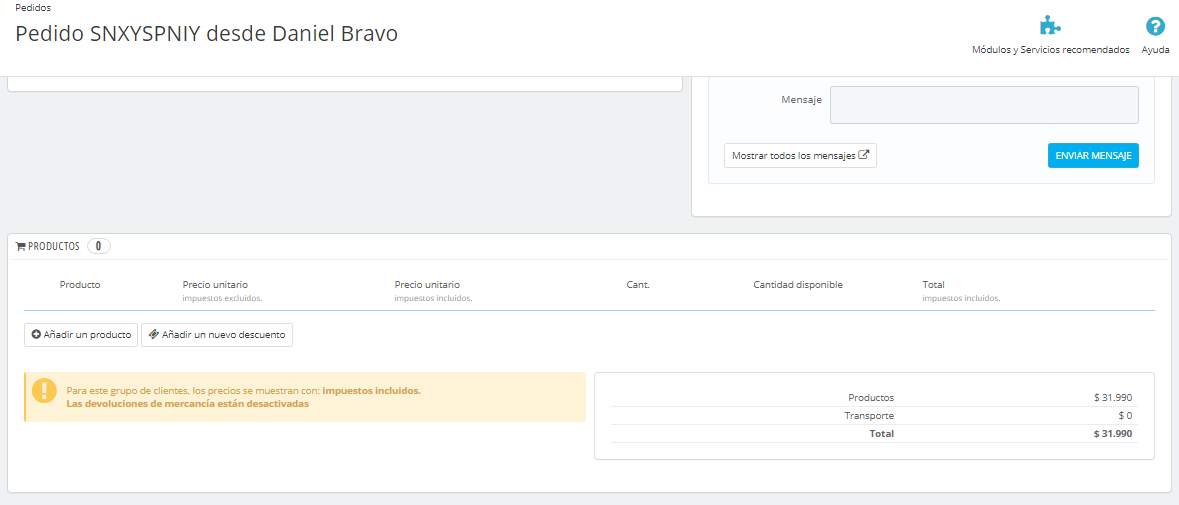
Task: Click Precio unitario impuestos incluidos header
Action: (x=433, y=291)
